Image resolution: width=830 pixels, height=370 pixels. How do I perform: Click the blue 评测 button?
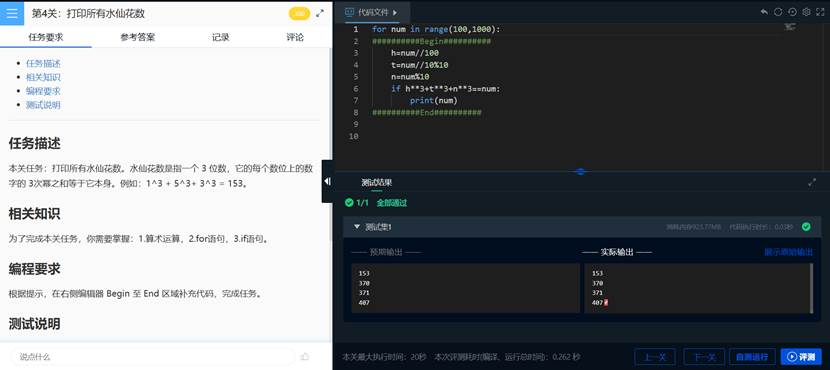click(x=801, y=357)
